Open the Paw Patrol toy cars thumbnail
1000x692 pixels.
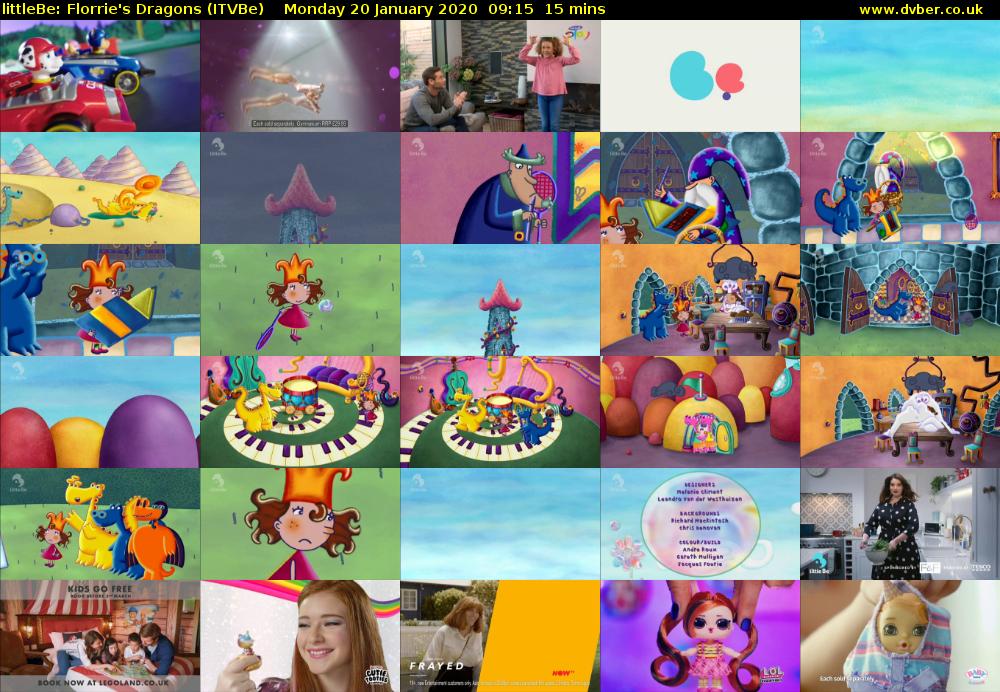(100, 76)
